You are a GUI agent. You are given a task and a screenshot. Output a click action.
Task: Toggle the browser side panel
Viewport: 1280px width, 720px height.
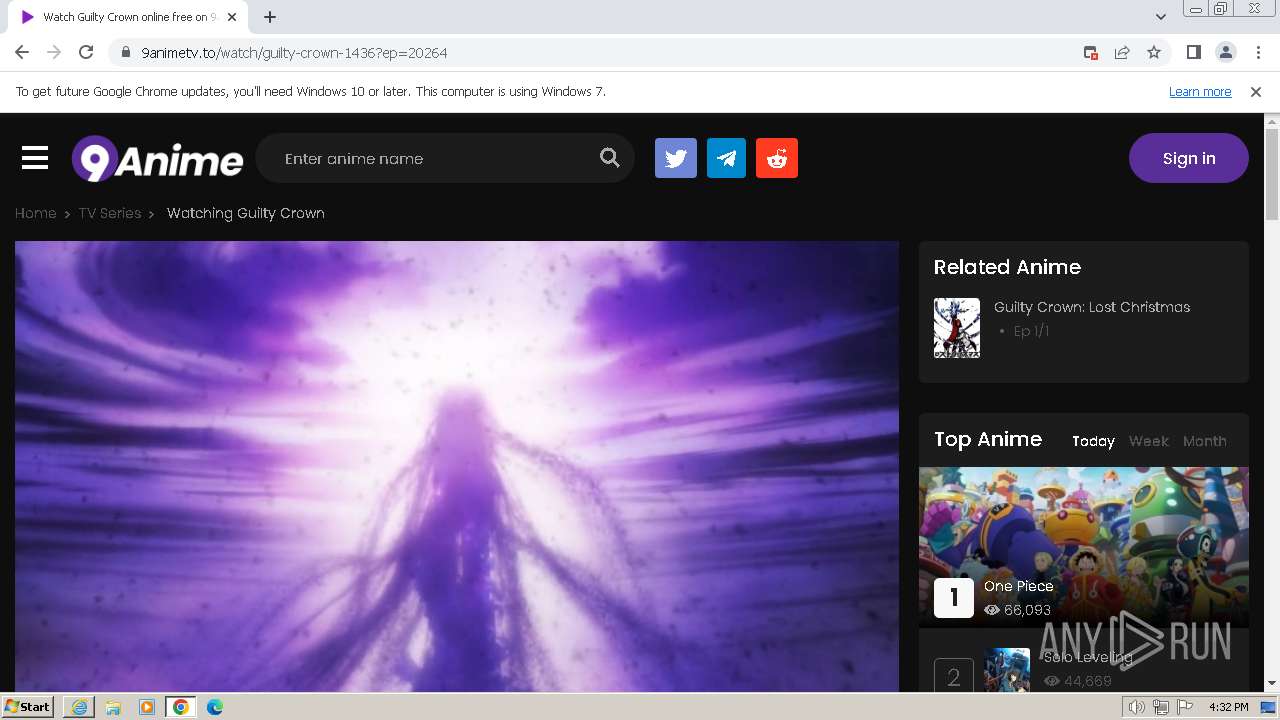1193,52
